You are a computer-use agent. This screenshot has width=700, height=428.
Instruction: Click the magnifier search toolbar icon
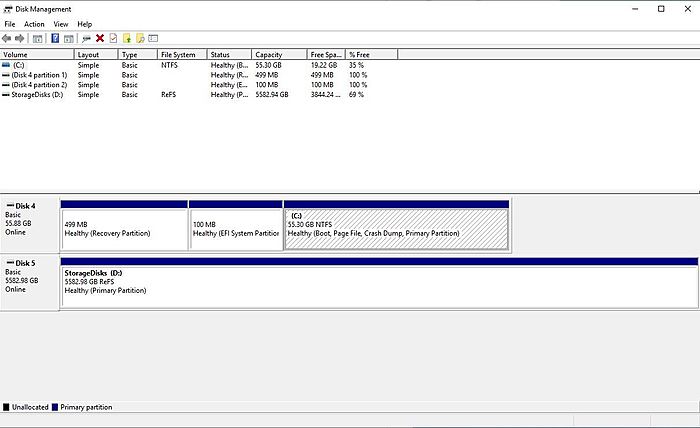click(141, 38)
